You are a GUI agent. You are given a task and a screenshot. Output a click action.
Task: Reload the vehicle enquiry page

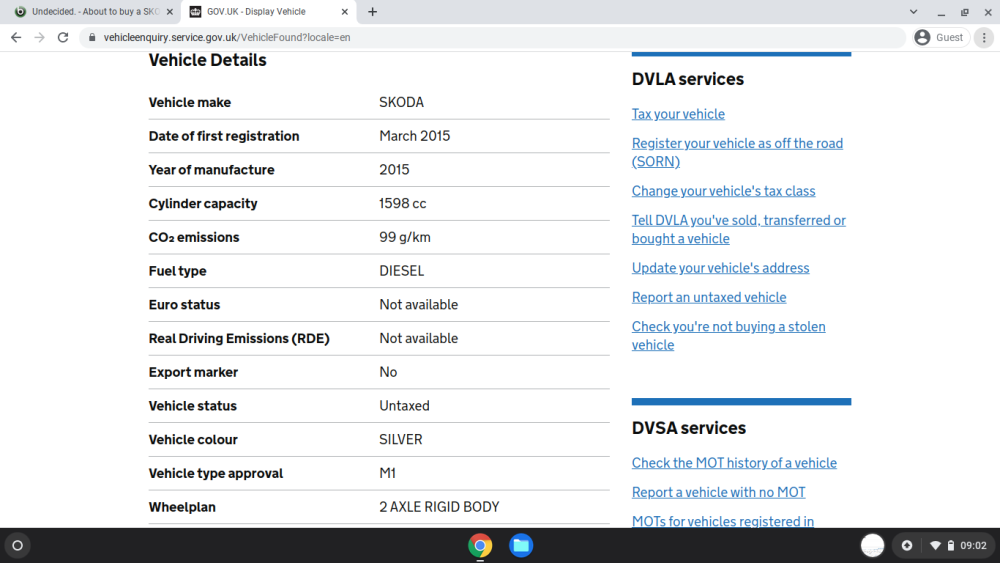click(62, 38)
